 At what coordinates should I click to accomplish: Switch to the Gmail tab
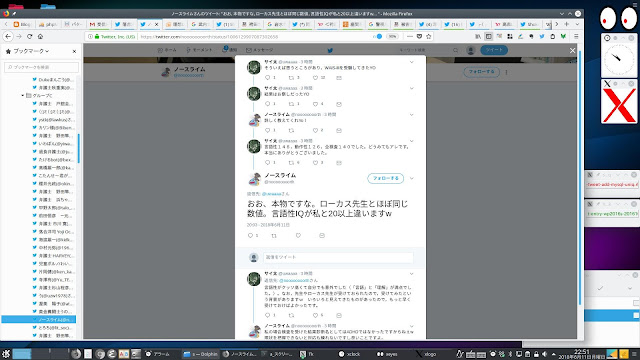pyautogui.click(x=100, y=24)
